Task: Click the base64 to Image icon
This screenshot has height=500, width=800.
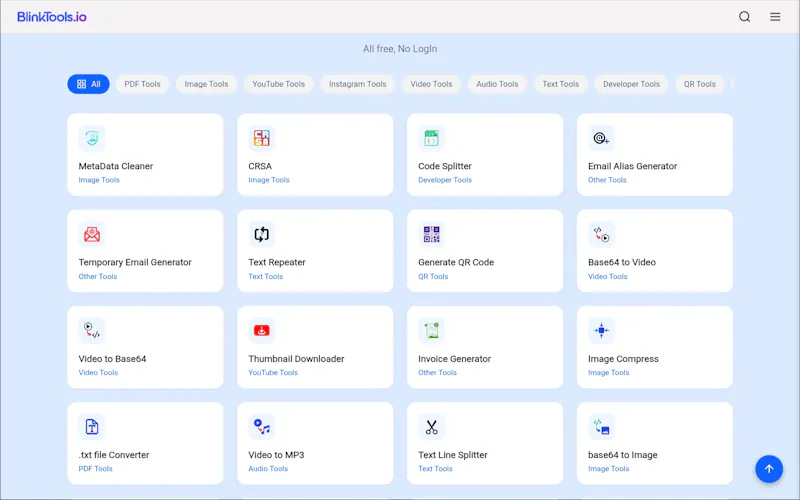Action: click(602, 427)
